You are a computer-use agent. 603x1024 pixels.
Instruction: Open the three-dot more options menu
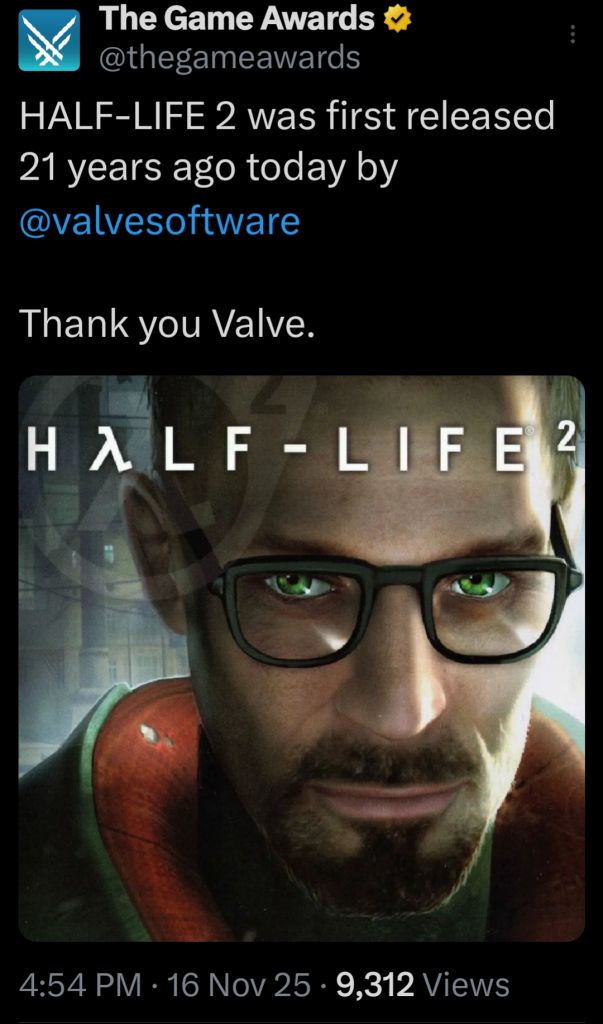click(572, 35)
